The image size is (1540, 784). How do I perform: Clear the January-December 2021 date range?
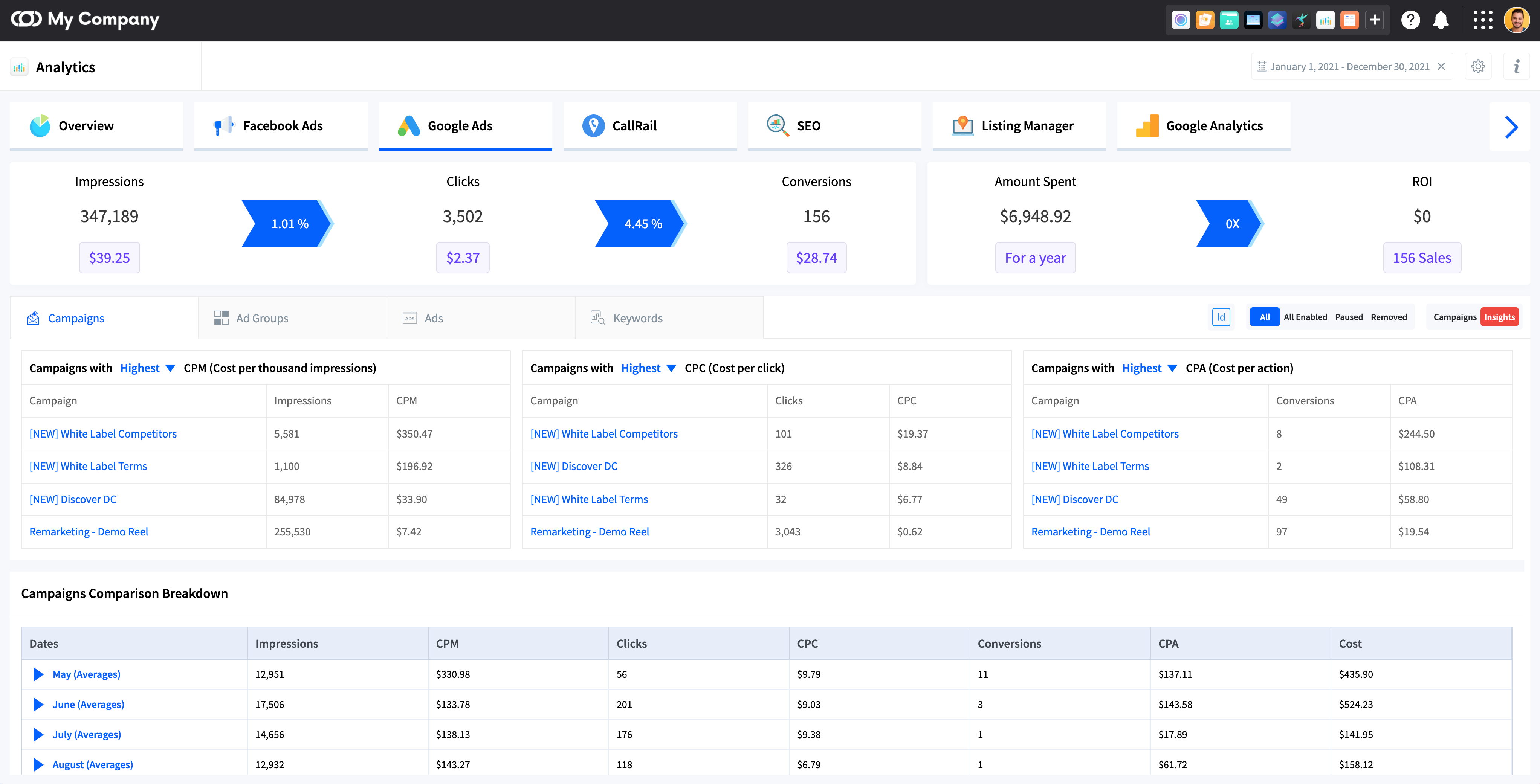point(1441,66)
